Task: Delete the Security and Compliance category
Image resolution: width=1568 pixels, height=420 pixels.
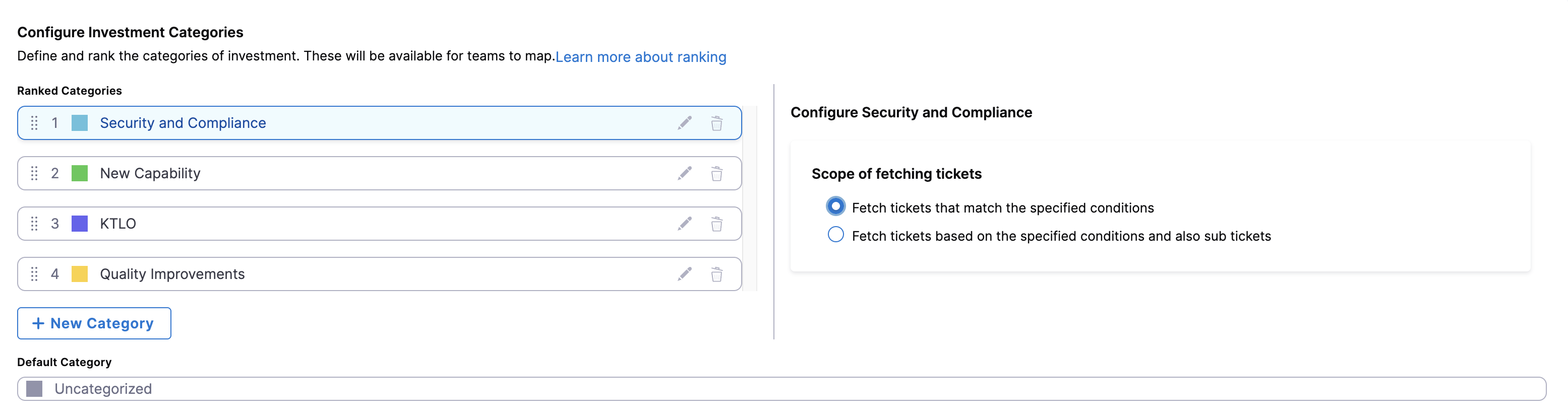Action: pos(716,123)
